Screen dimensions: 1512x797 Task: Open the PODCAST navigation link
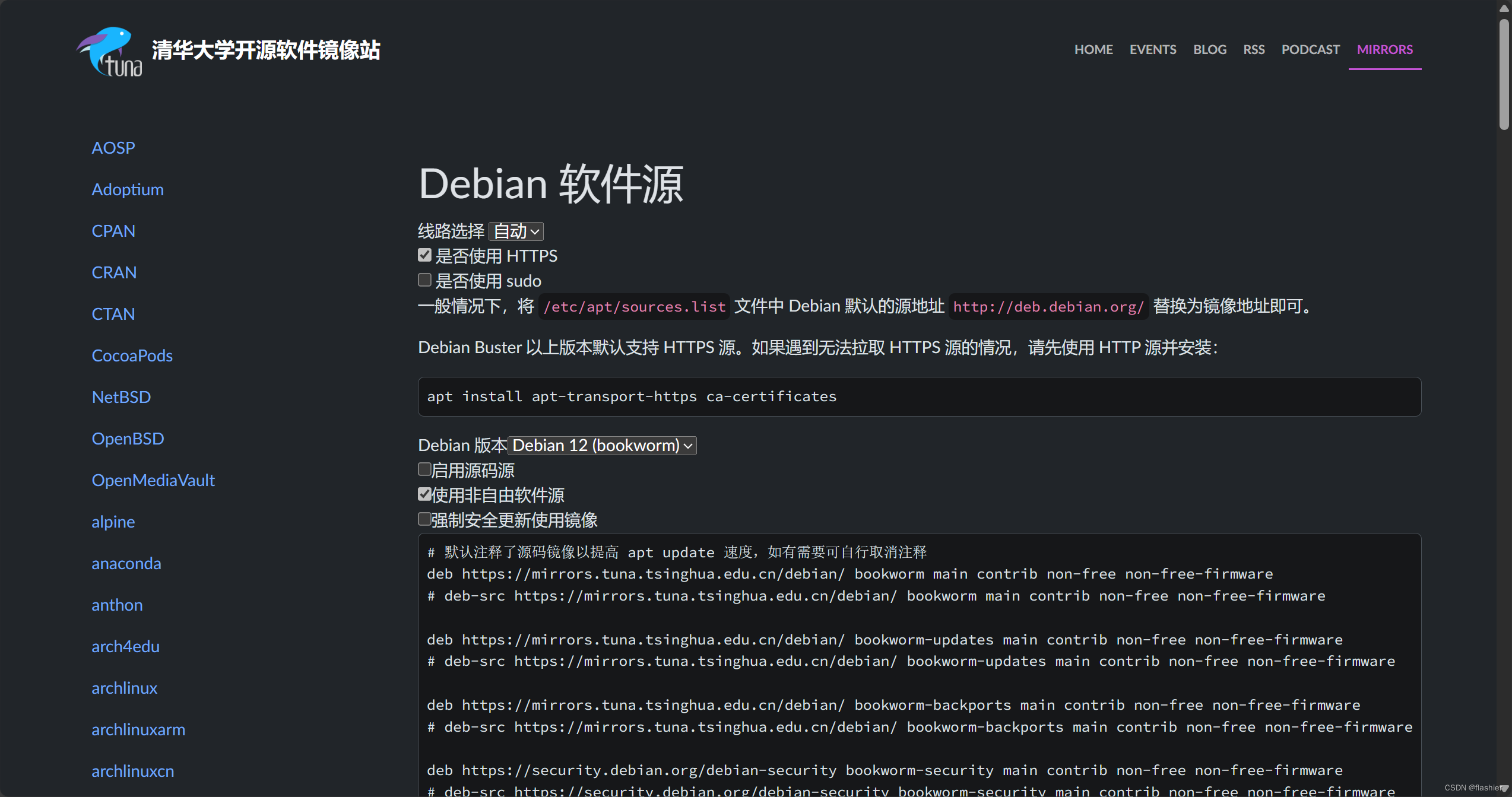(x=1310, y=50)
